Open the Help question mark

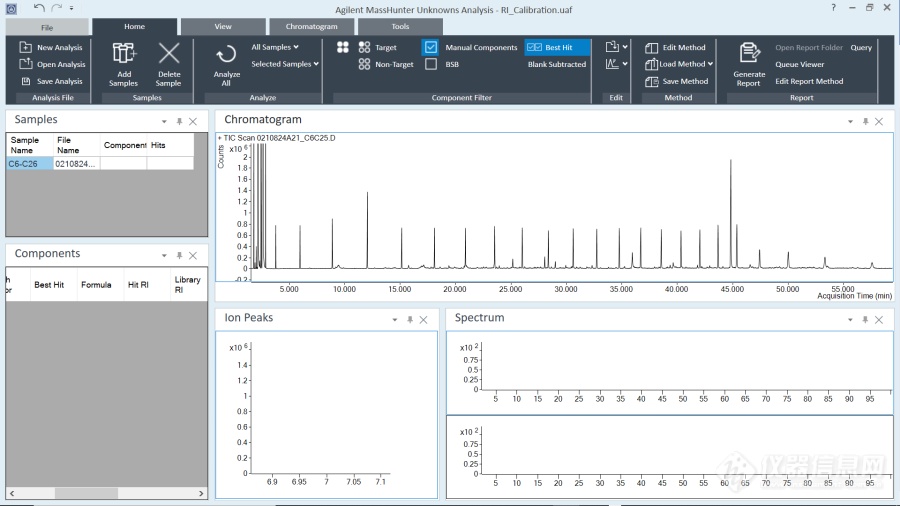pos(833,7)
